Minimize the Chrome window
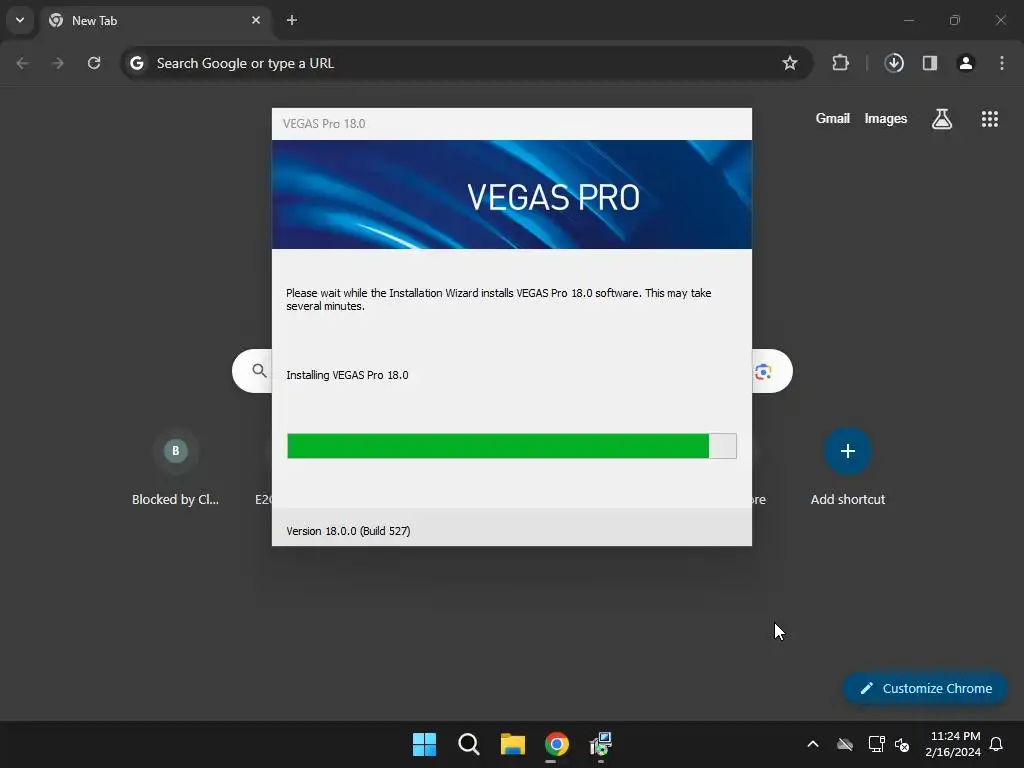The image size is (1024, 768). [908, 20]
